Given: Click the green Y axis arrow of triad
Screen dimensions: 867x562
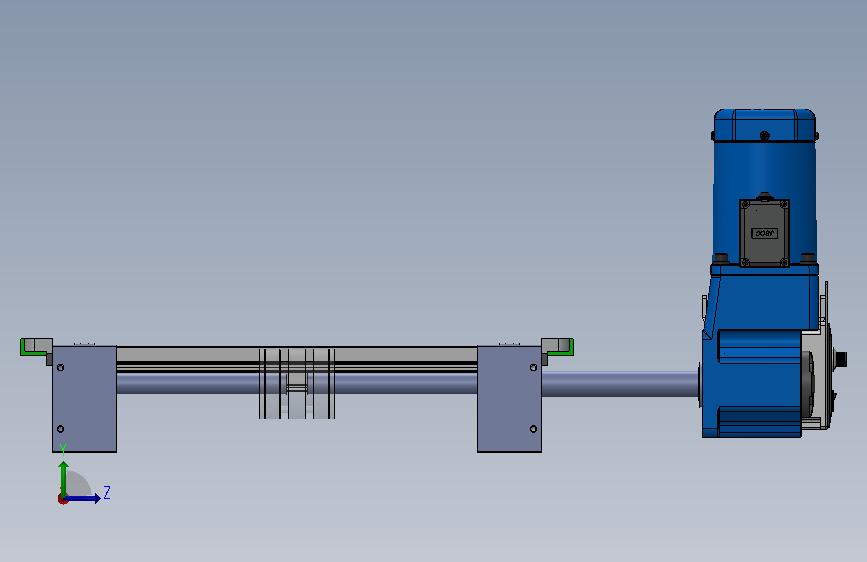Looking at the screenshot, I should (x=64, y=478).
